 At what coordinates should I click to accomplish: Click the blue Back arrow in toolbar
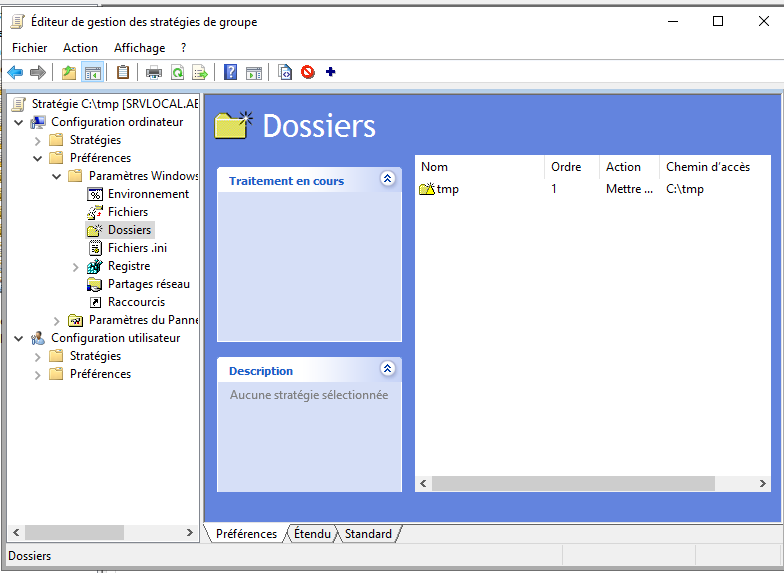(x=15, y=72)
